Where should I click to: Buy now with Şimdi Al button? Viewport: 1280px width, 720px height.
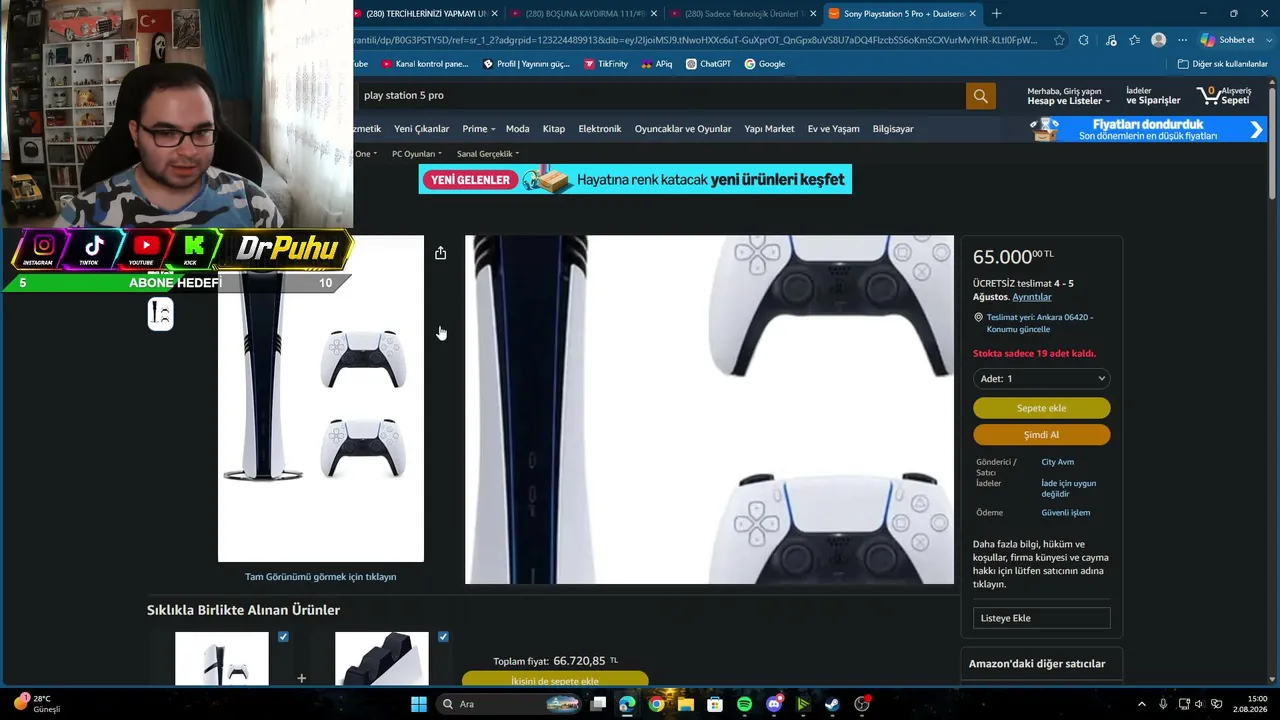[1041, 435]
